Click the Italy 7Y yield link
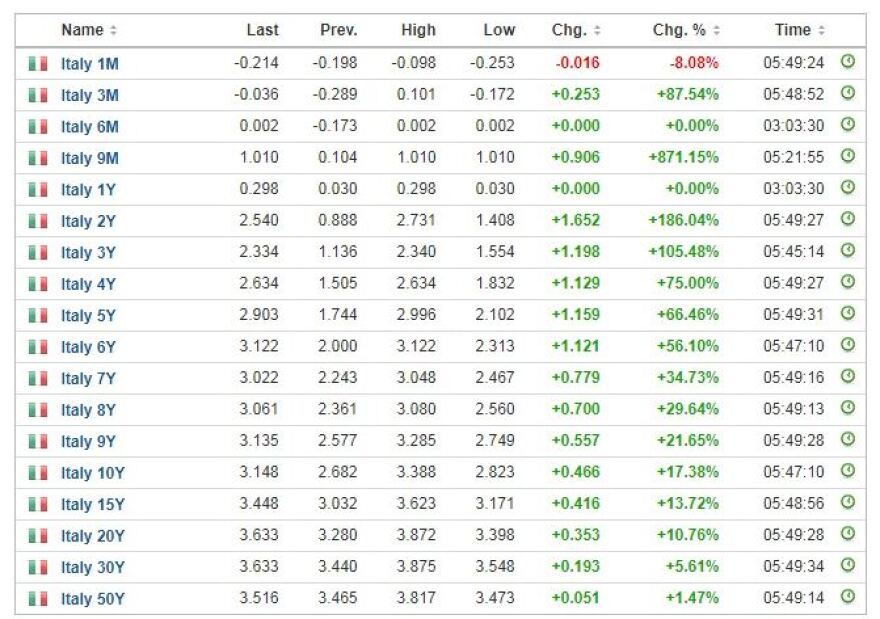This screenshot has height=619, width=880. (88, 379)
